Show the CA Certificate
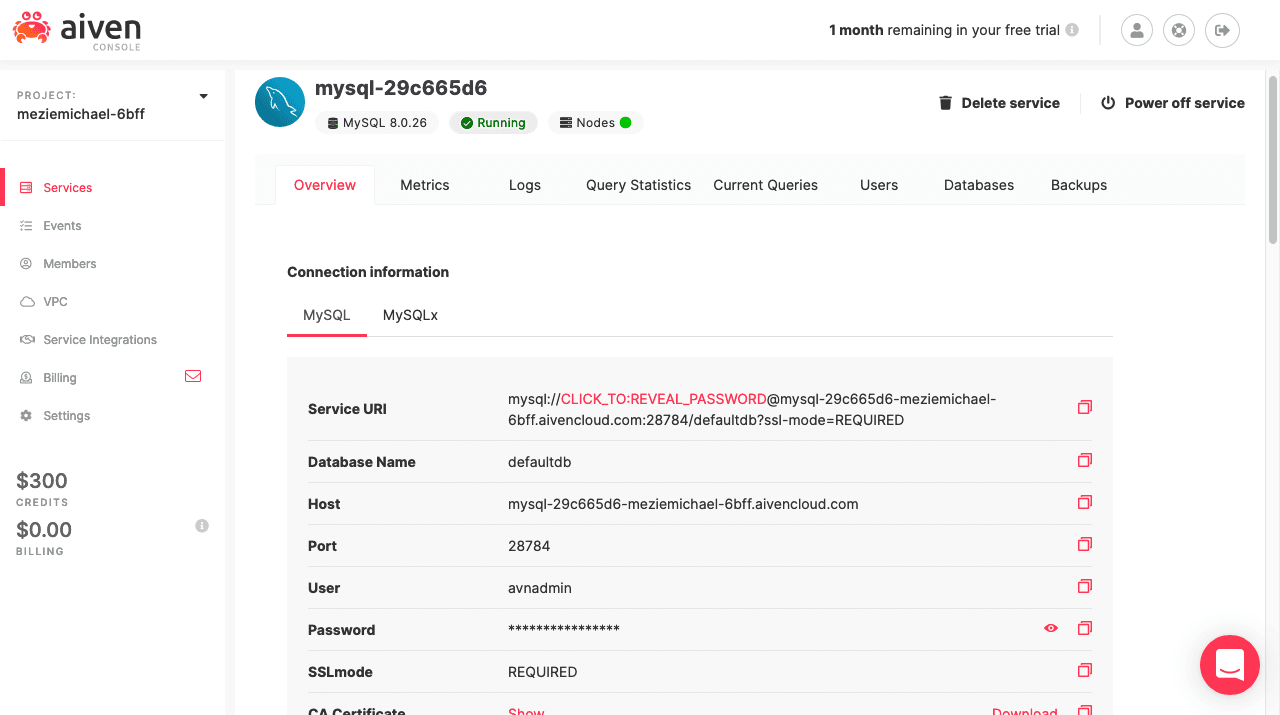 [x=526, y=711]
